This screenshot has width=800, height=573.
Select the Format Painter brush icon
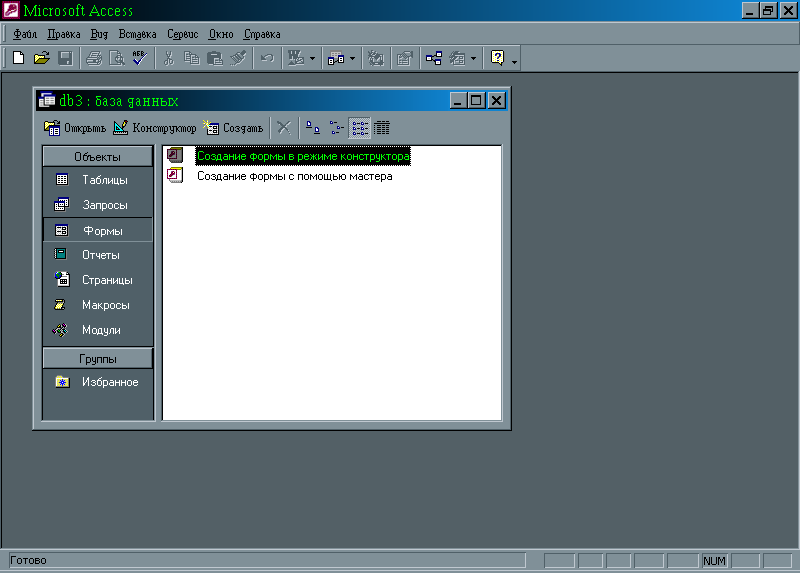click(238, 58)
